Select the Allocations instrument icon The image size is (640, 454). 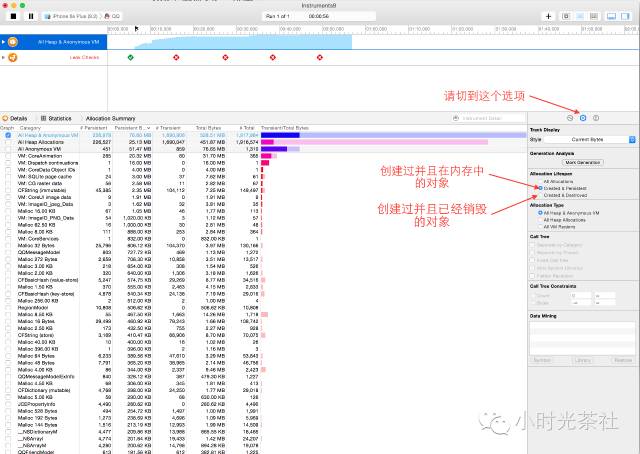point(13,42)
